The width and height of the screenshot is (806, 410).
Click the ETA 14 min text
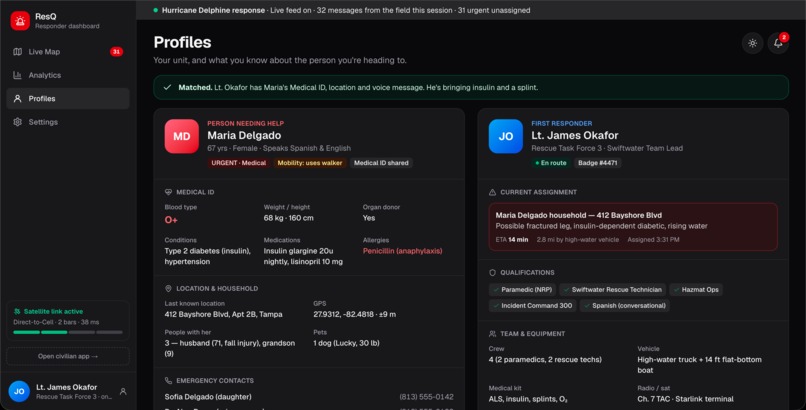(x=512, y=240)
